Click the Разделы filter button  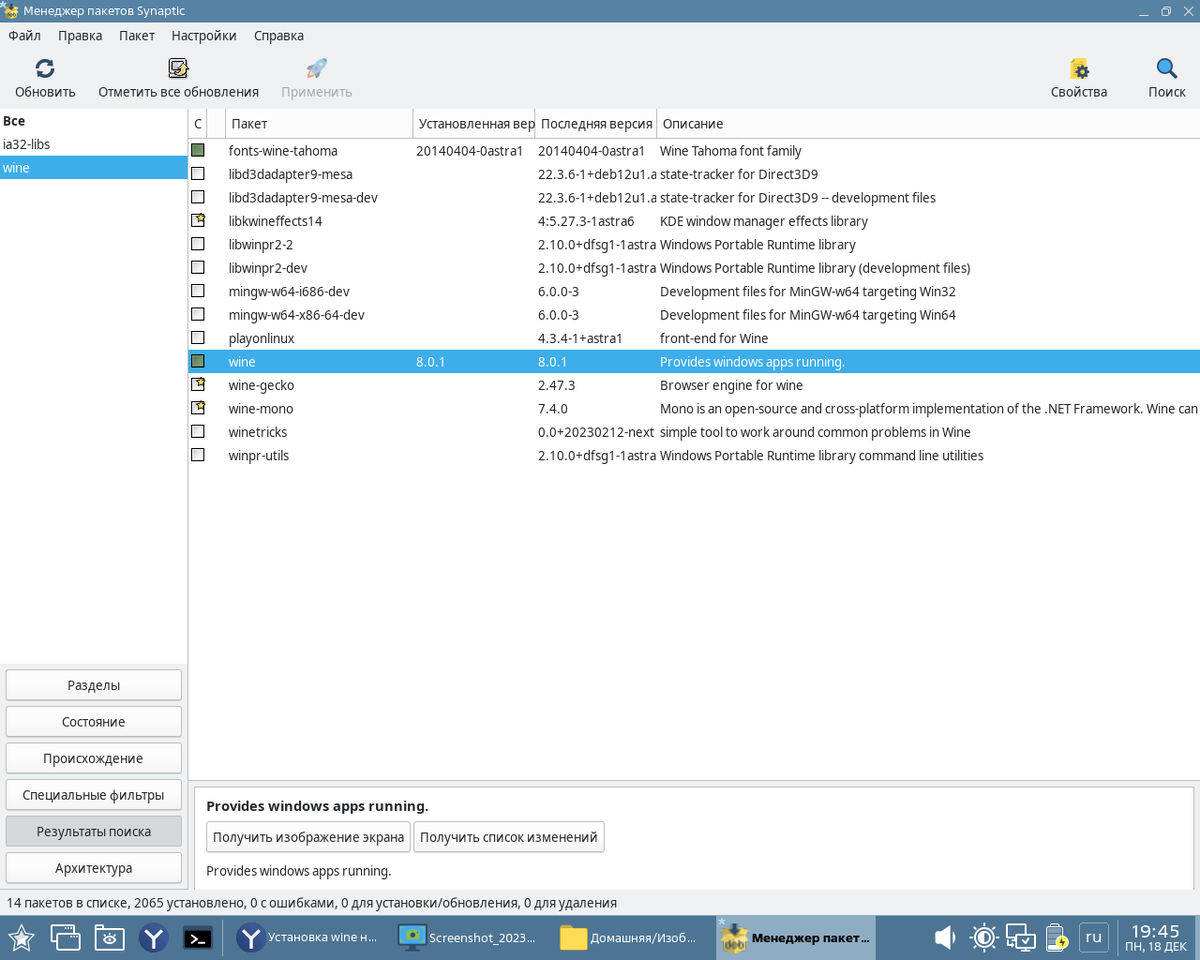click(94, 685)
